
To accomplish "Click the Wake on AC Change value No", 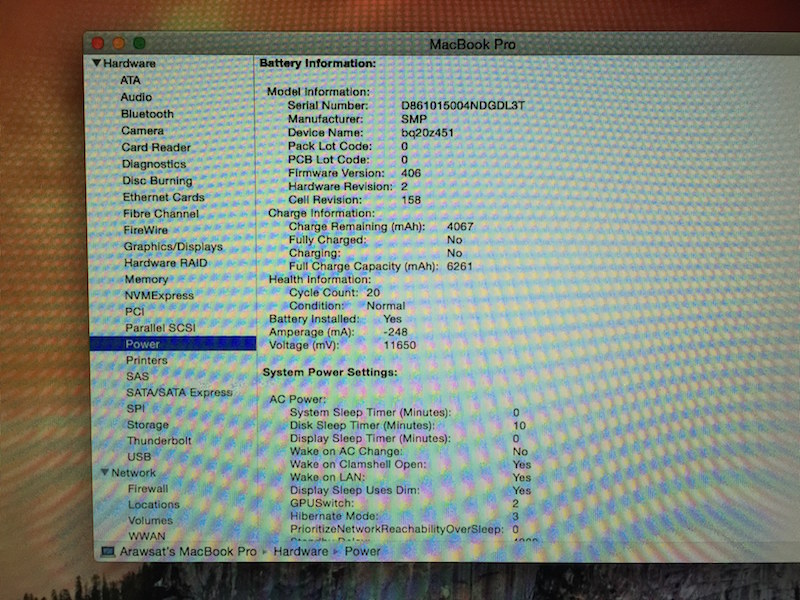I will click(x=520, y=452).
